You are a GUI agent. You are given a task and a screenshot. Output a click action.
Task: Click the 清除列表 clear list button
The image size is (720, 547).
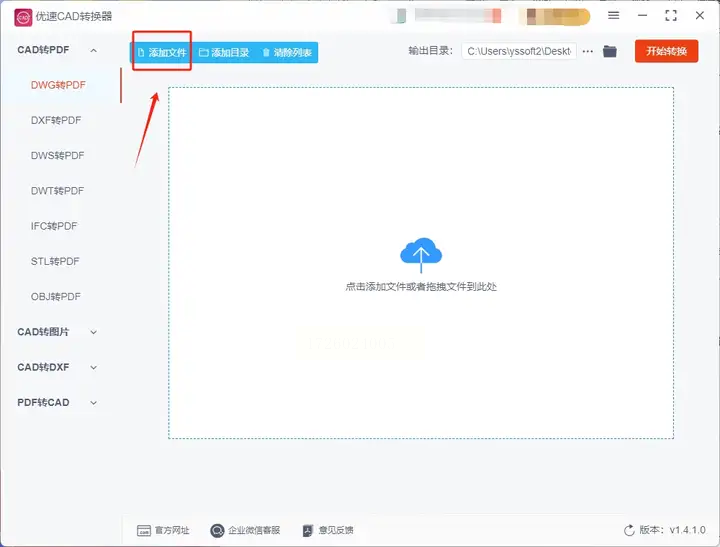(287, 52)
